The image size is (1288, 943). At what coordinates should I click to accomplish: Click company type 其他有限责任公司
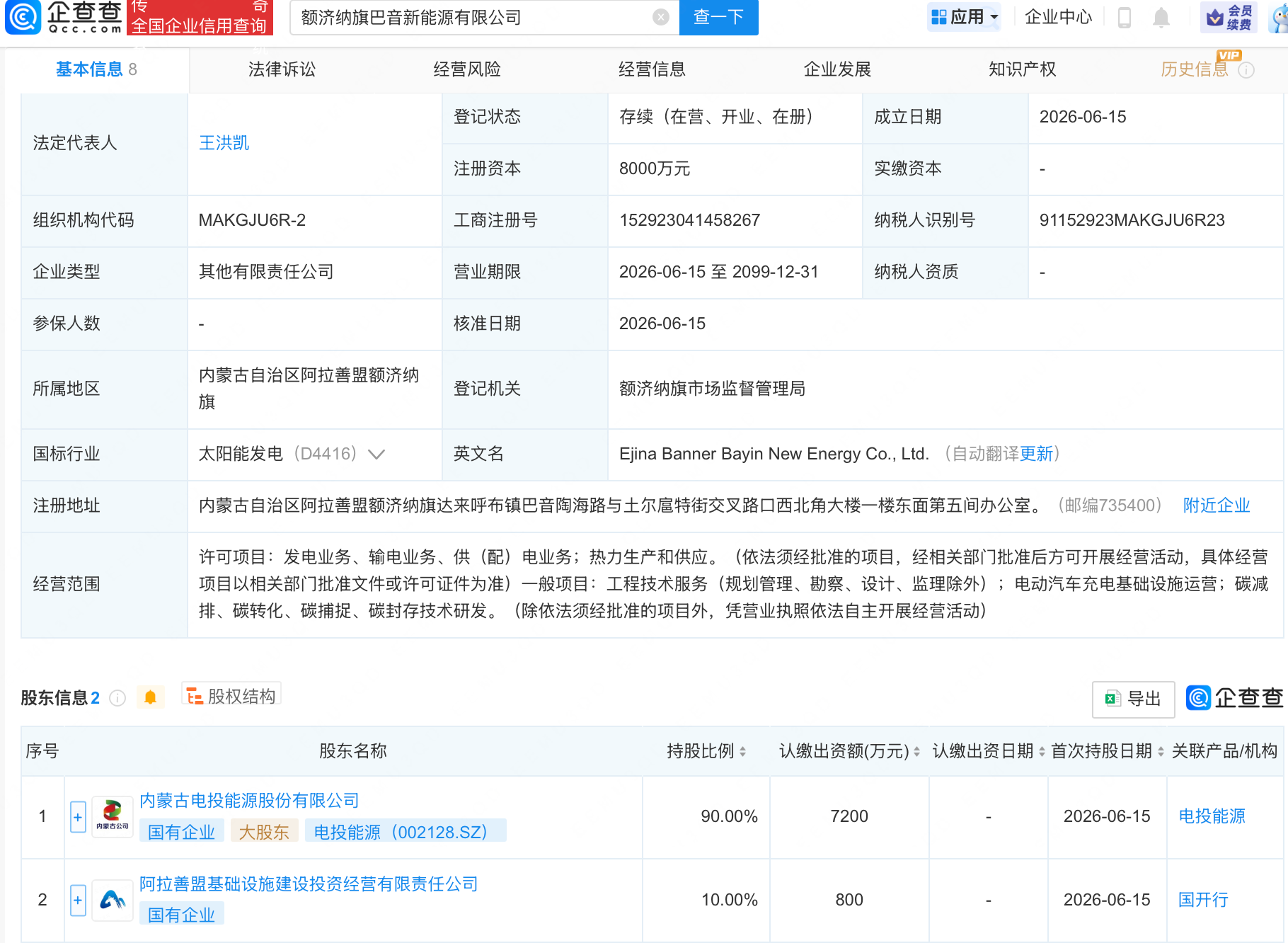click(x=266, y=272)
